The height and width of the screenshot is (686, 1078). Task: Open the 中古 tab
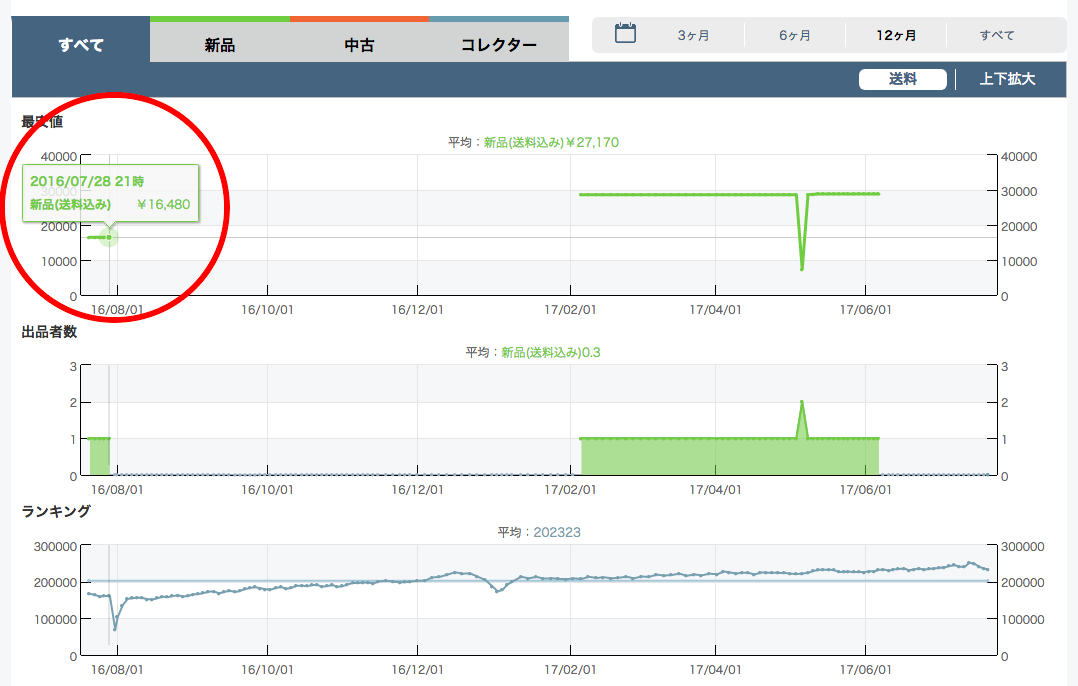coord(359,45)
